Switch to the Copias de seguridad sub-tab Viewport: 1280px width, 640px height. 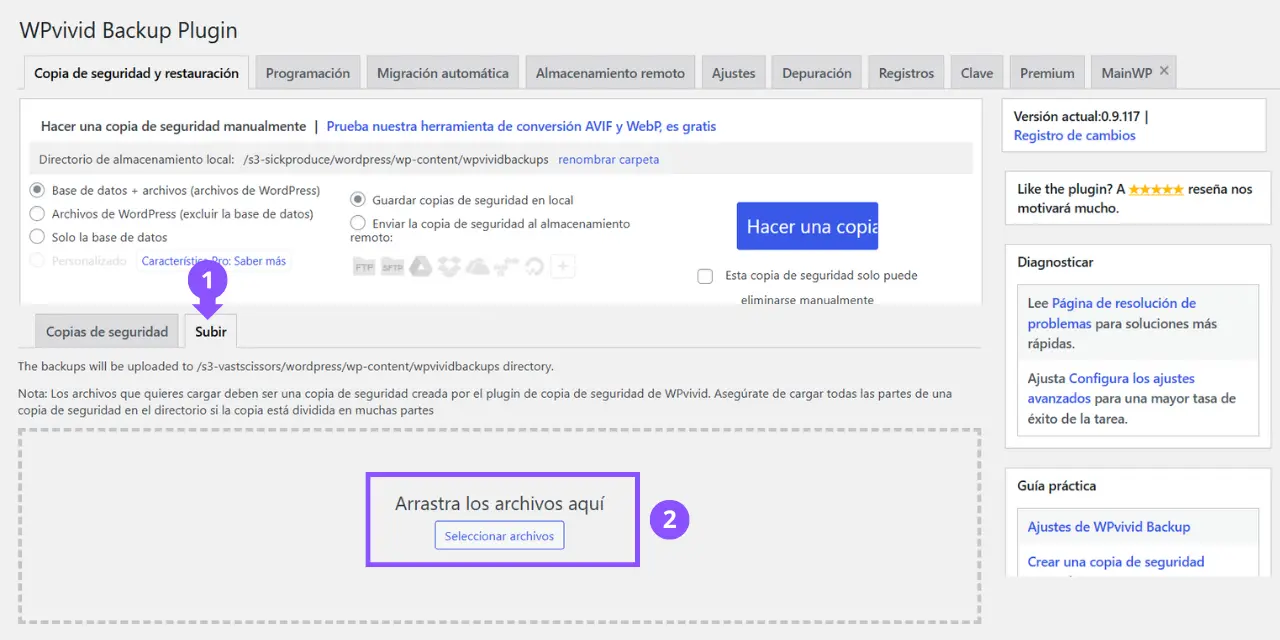pyautogui.click(x=107, y=332)
